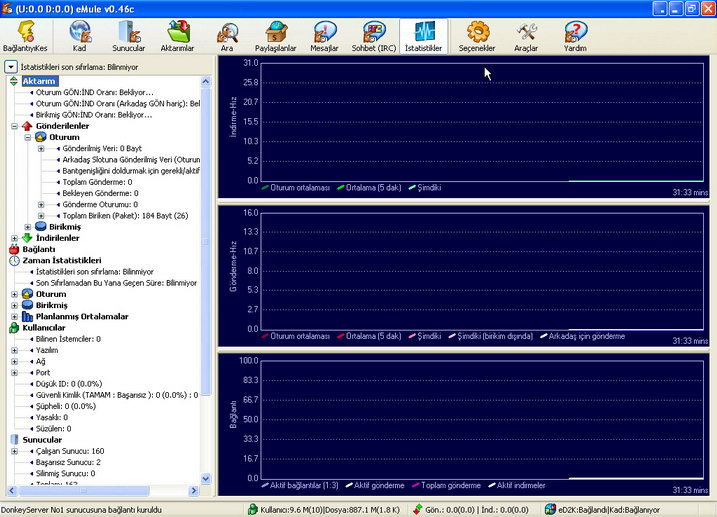Click 'Oturum GÖN:İND Oranı: Bekliyor…' row
Viewport: 717px width, 517px height.
95,92
